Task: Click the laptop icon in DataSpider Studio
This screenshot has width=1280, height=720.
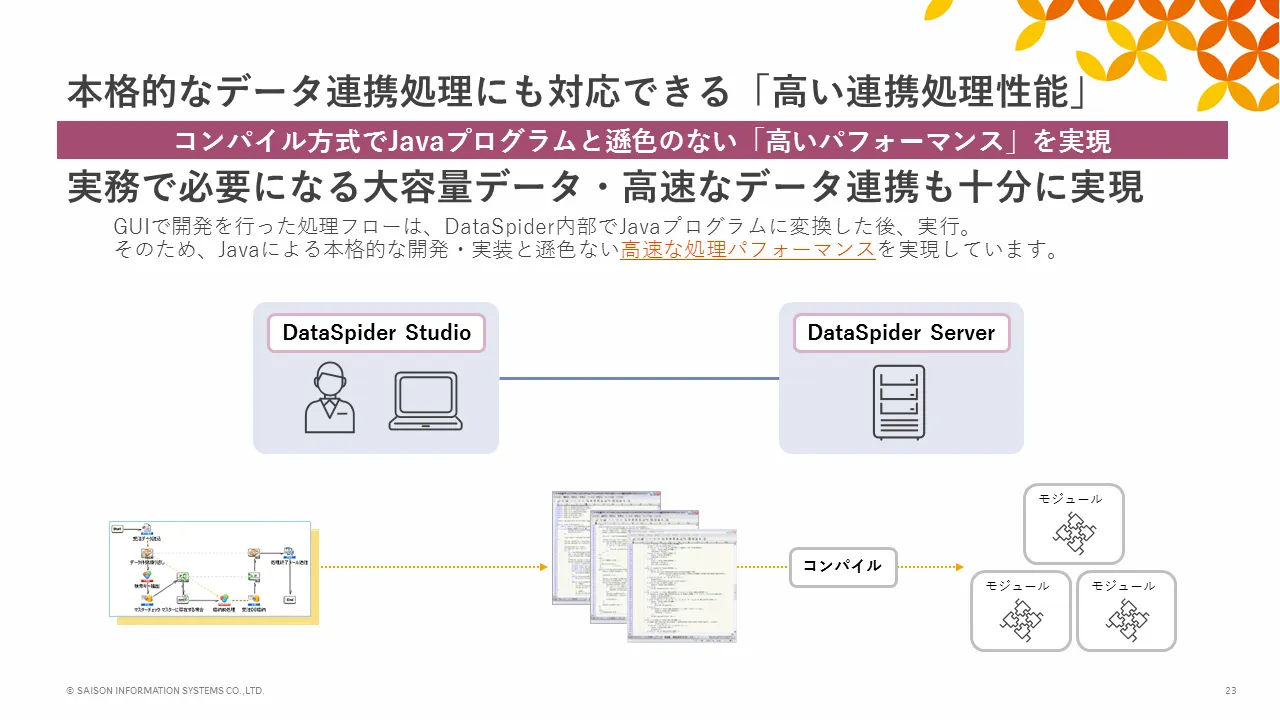Action: point(425,401)
